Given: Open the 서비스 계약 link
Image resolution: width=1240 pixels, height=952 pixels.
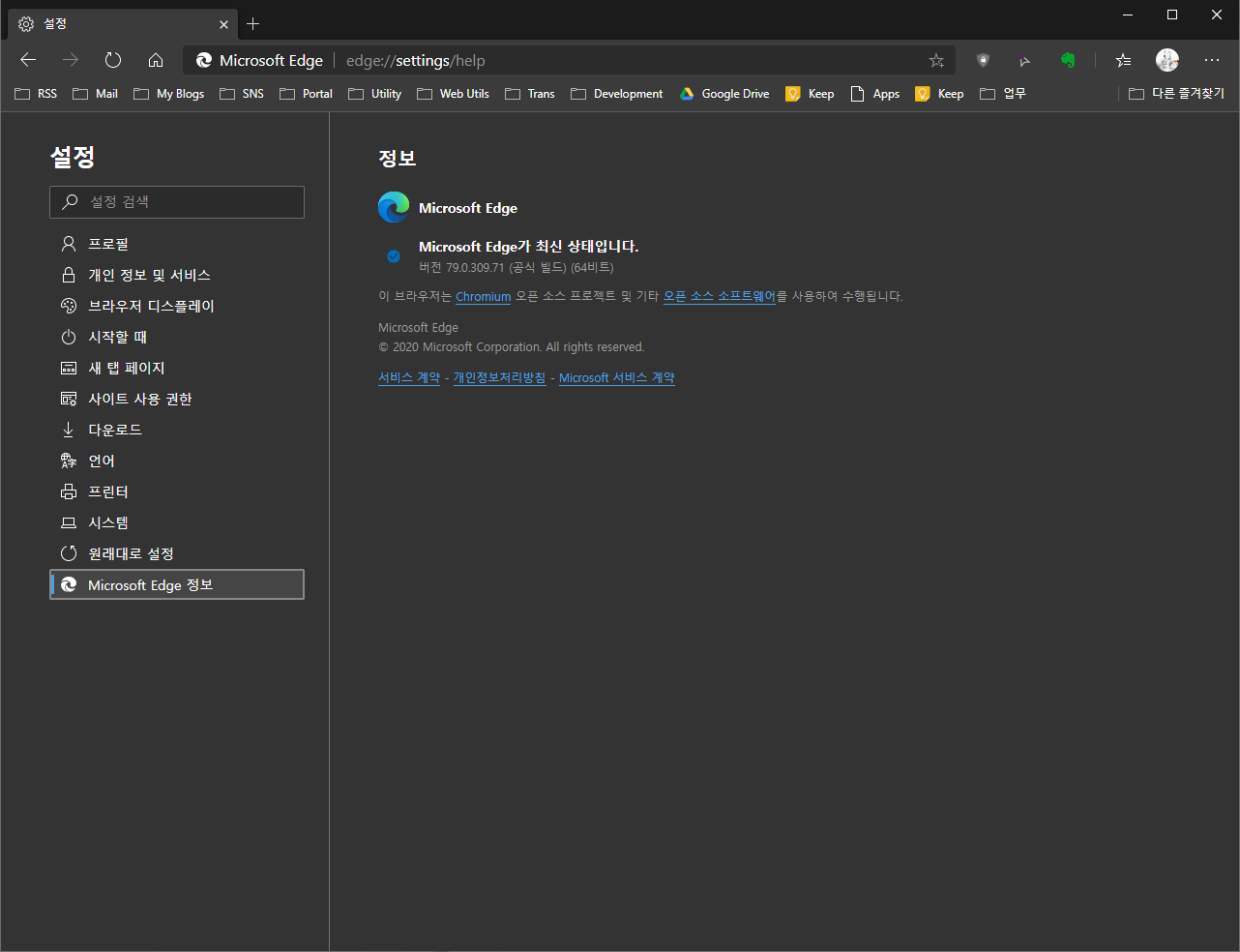Looking at the screenshot, I should pyautogui.click(x=409, y=378).
